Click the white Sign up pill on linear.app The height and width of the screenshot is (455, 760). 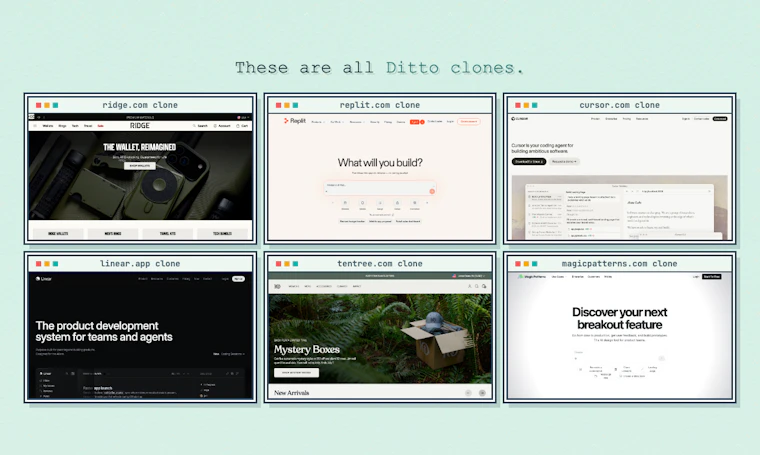(x=238, y=279)
